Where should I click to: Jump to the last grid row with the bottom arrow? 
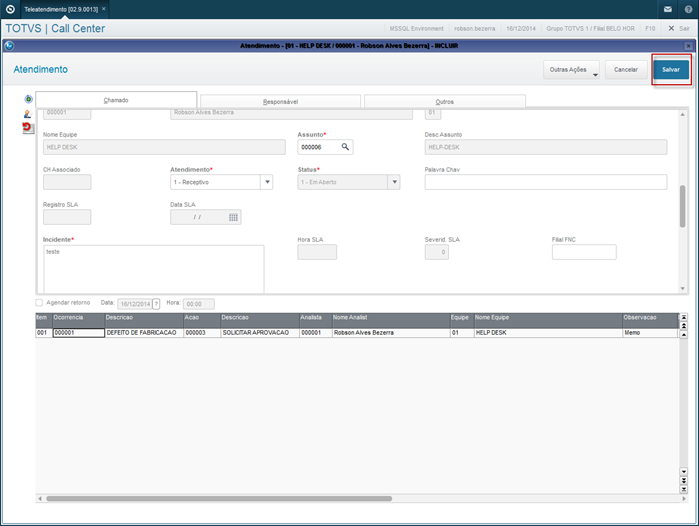pos(683,489)
